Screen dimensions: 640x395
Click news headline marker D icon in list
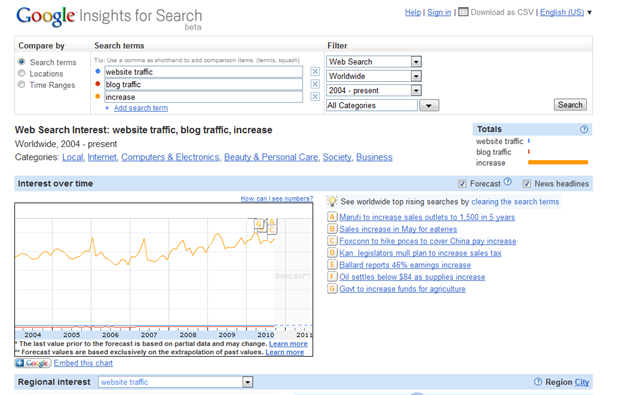point(332,253)
